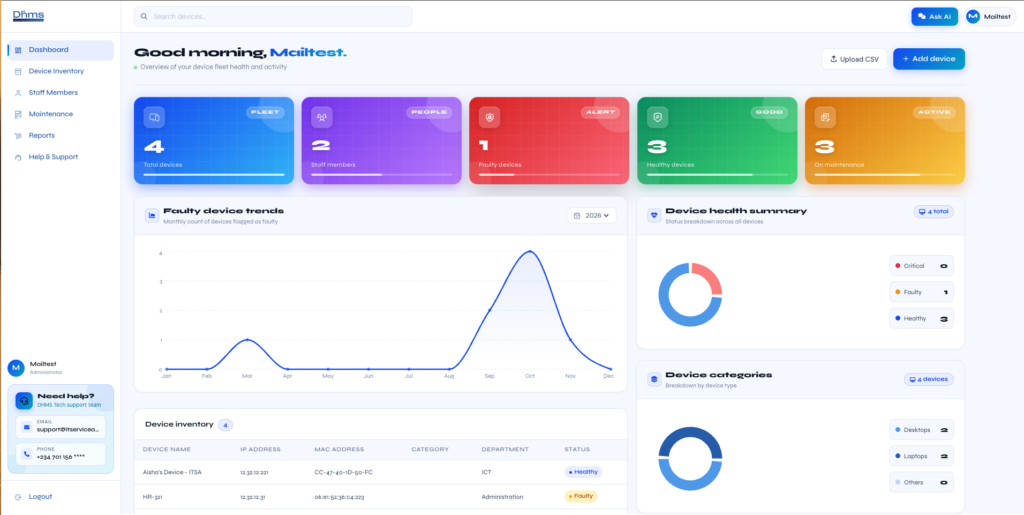Click the Staff members card
Image resolution: width=1024 pixels, height=515 pixels.
tap(381, 140)
